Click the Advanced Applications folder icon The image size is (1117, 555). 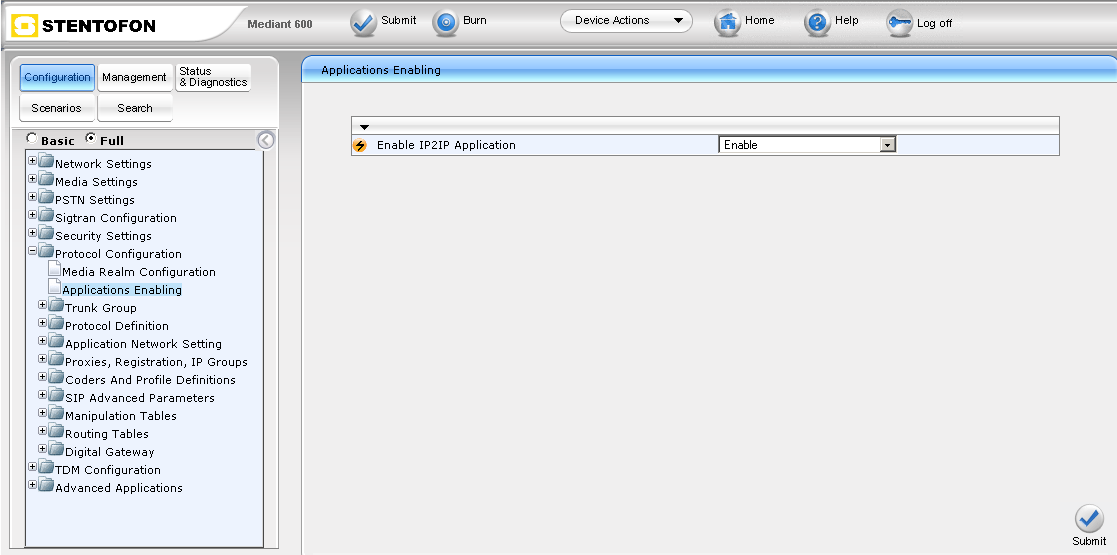[x=46, y=485]
